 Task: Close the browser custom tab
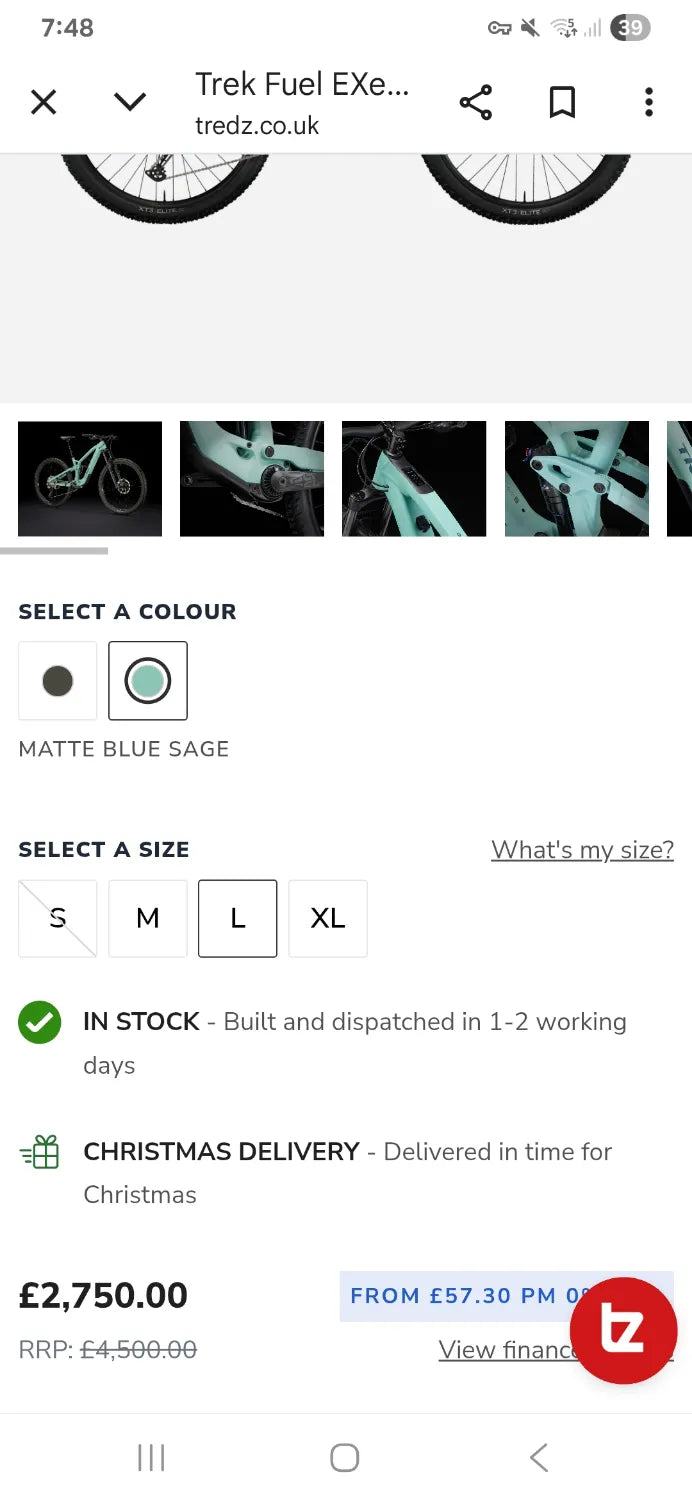[x=44, y=102]
